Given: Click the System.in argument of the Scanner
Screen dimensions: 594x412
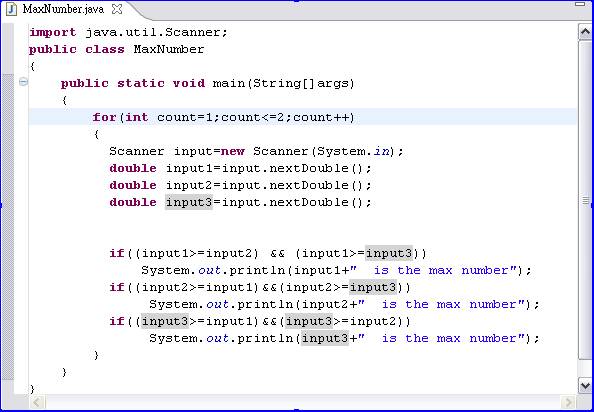Looking at the screenshot, I should click(353, 151).
